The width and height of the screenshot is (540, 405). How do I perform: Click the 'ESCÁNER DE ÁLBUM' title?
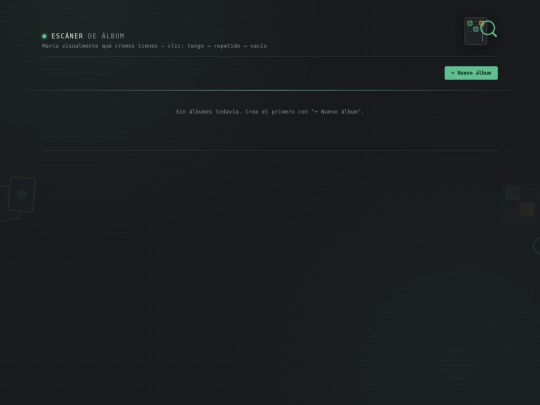[88, 36]
